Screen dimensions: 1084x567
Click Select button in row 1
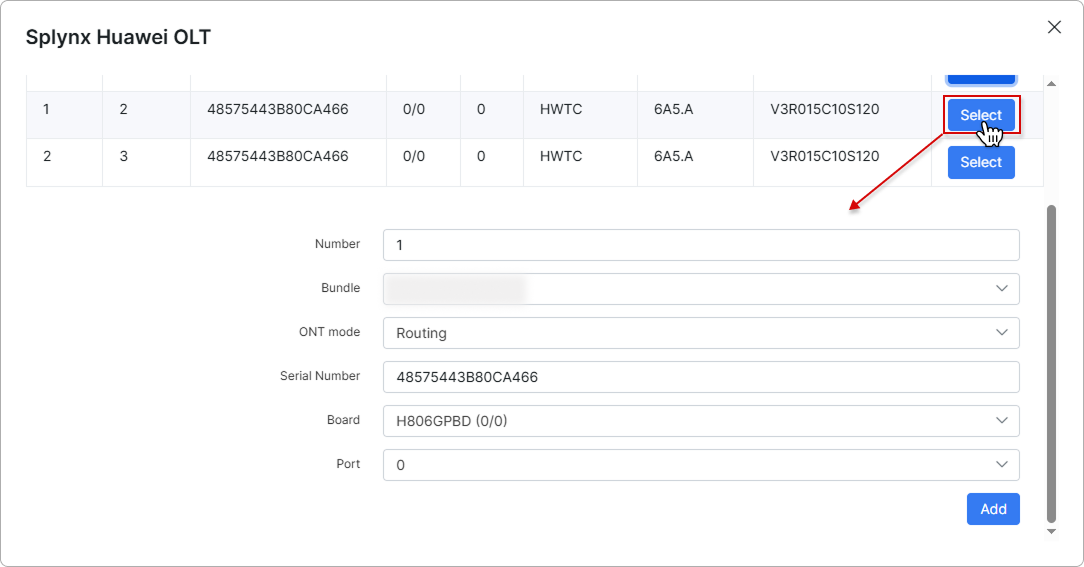981,115
